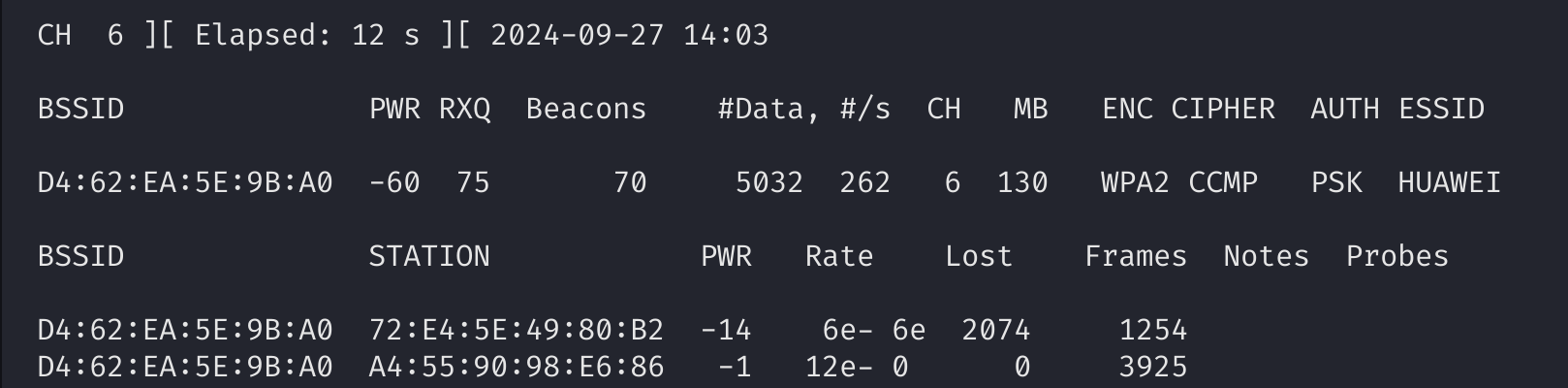Click the Lost column header
The height and width of the screenshot is (388, 1568).
tap(978, 256)
